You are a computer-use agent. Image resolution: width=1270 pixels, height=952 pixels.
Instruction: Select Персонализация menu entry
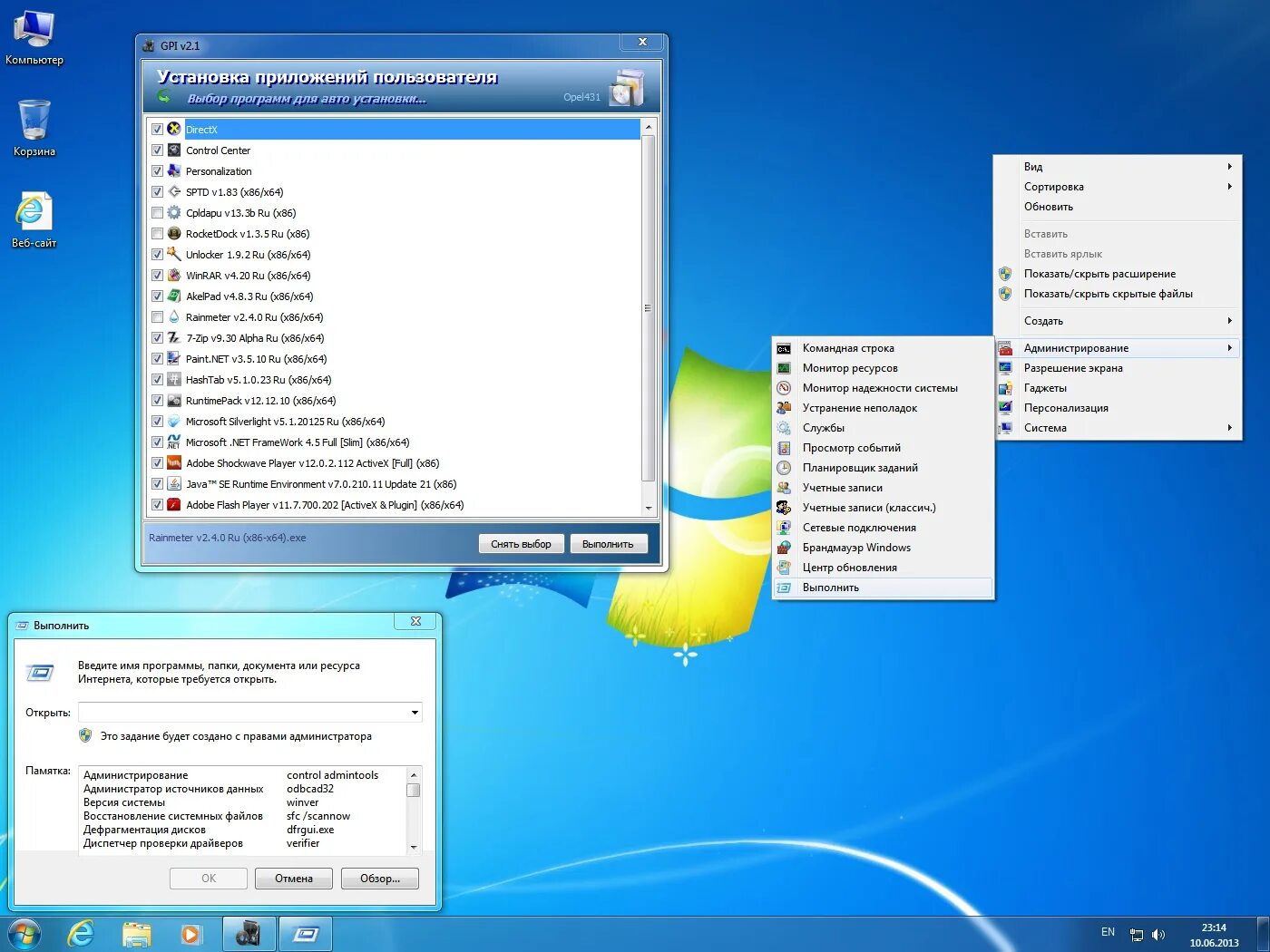(x=1118, y=408)
